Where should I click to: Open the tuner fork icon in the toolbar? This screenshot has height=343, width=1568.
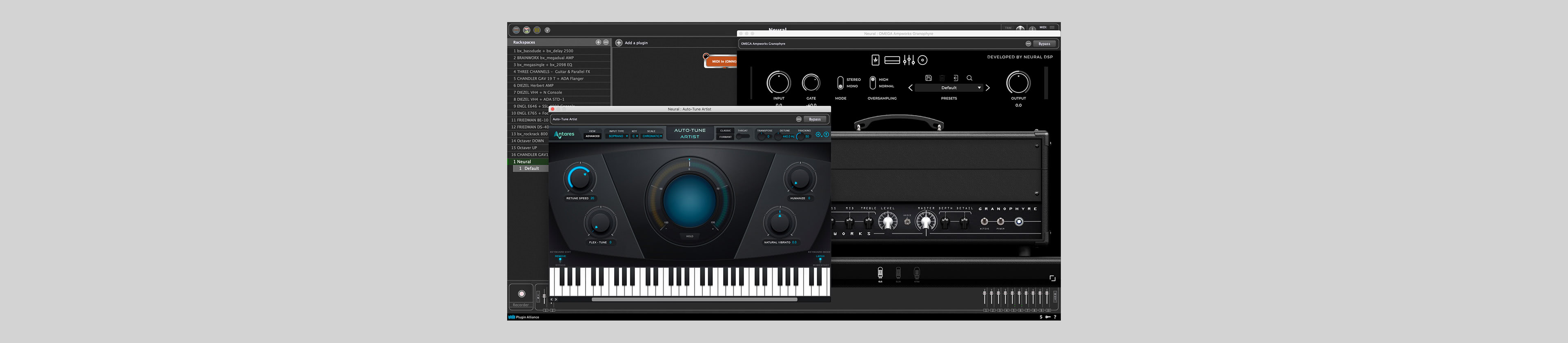(547, 30)
